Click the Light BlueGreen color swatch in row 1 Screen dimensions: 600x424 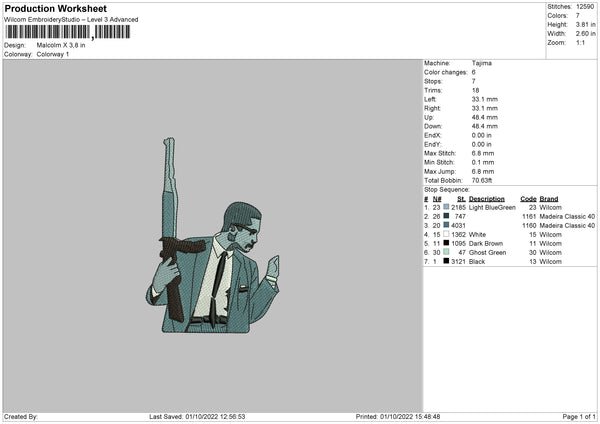tap(446, 207)
